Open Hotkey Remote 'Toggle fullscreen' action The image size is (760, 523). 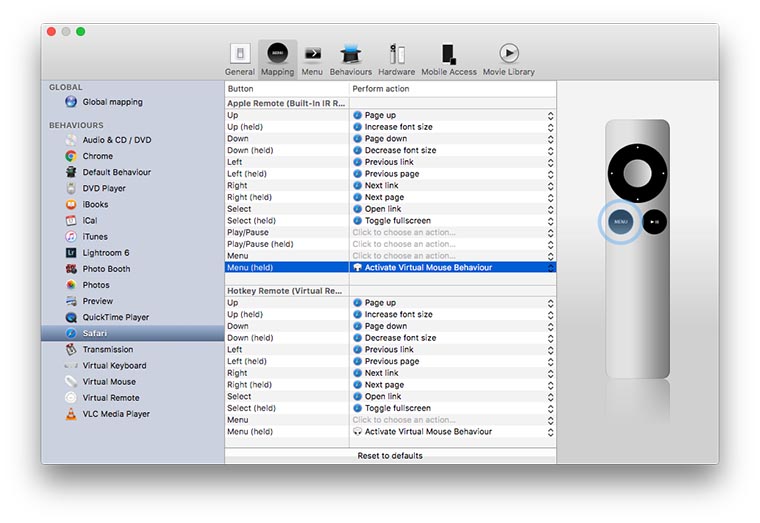coord(453,408)
